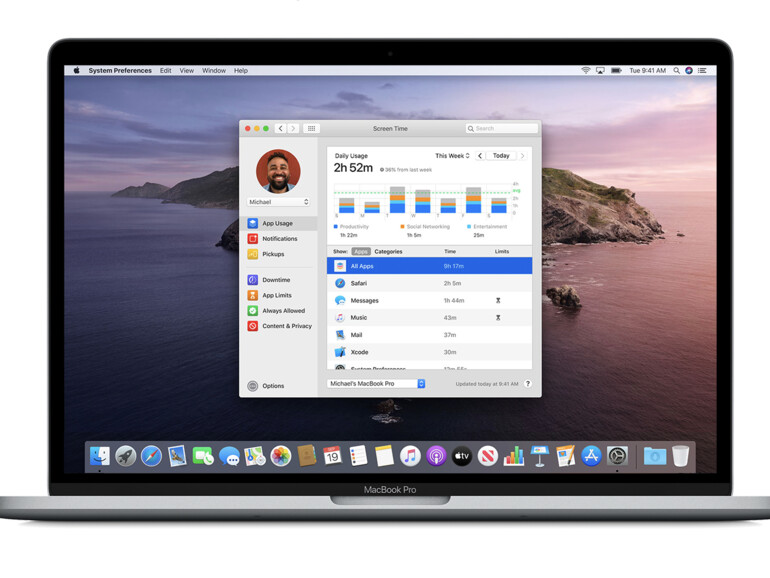
Task: Open Trash in the Dock
Action: pos(681,456)
